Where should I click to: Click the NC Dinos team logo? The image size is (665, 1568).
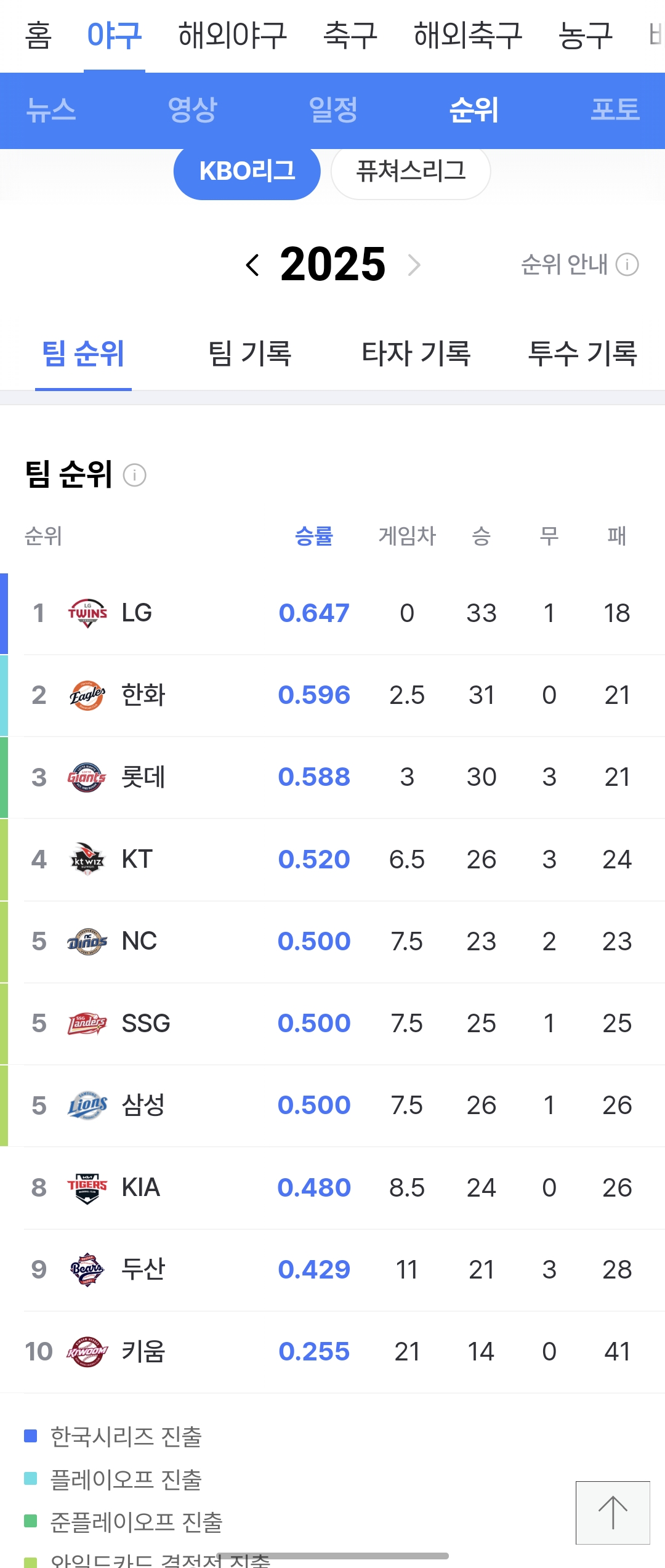coord(87,941)
